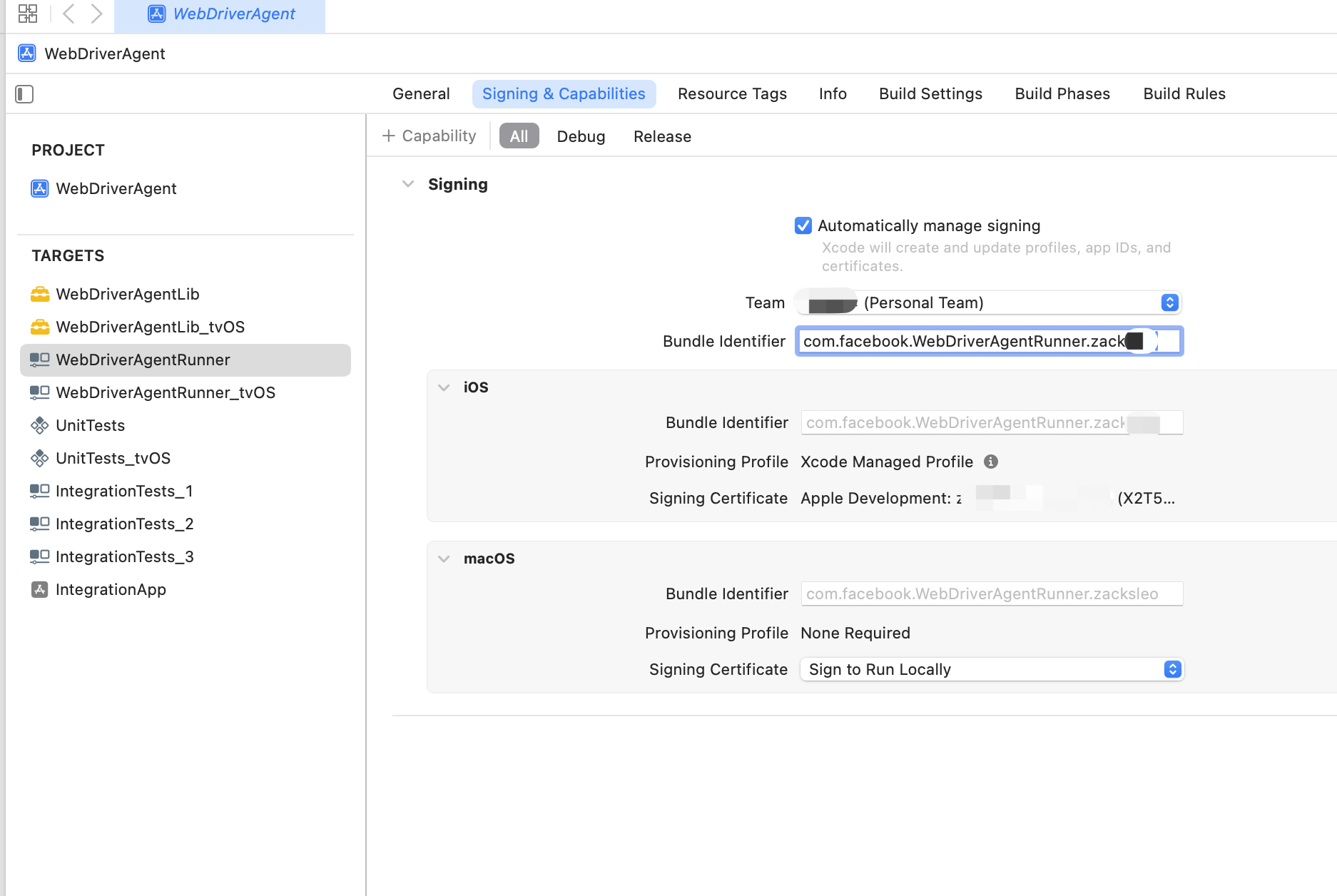Viewport: 1337px width, 896px height.
Task: Click the IntegrationTests_3 target icon
Action: (x=40, y=556)
